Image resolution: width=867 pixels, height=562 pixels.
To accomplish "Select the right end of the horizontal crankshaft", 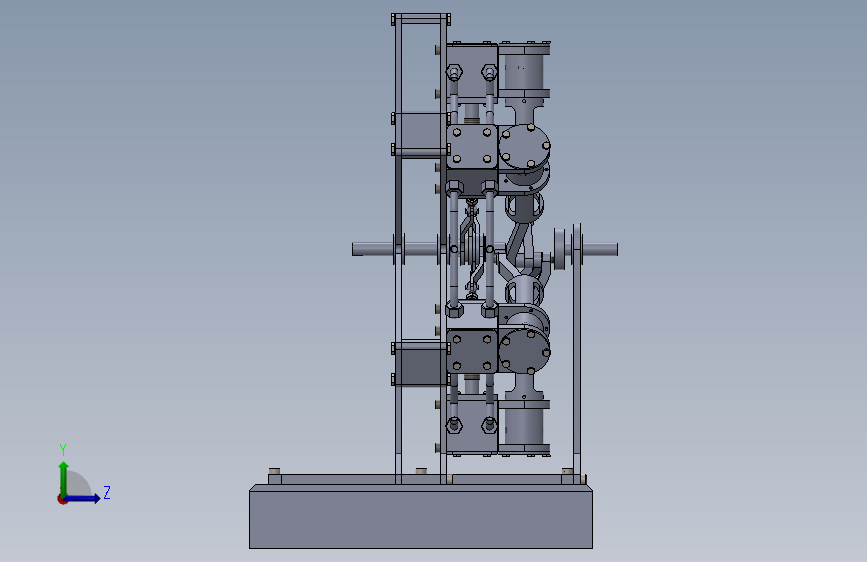I will pos(599,249).
